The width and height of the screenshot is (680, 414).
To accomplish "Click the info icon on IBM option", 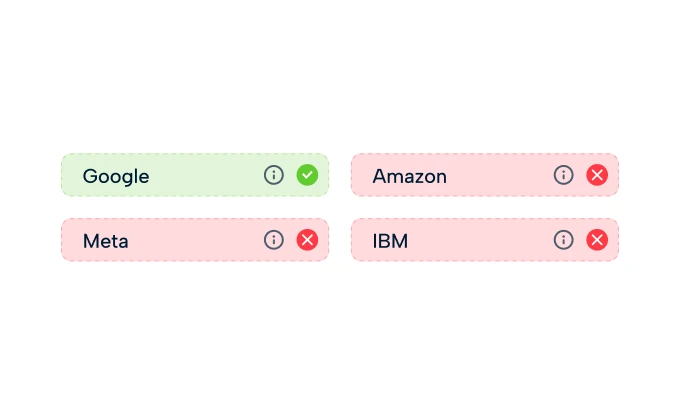I will coord(564,240).
